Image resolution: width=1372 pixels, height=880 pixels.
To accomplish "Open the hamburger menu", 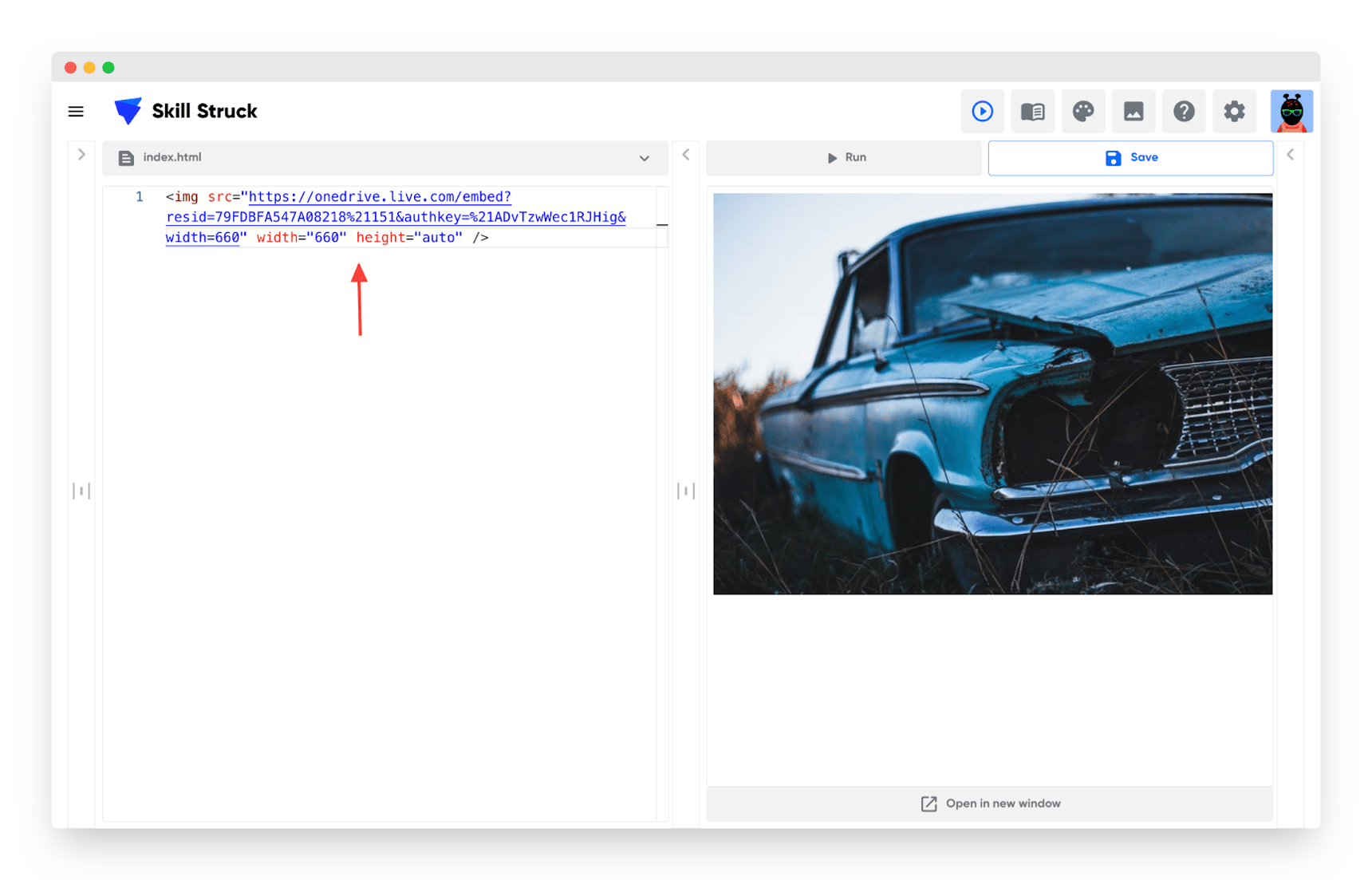I will tap(76, 111).
